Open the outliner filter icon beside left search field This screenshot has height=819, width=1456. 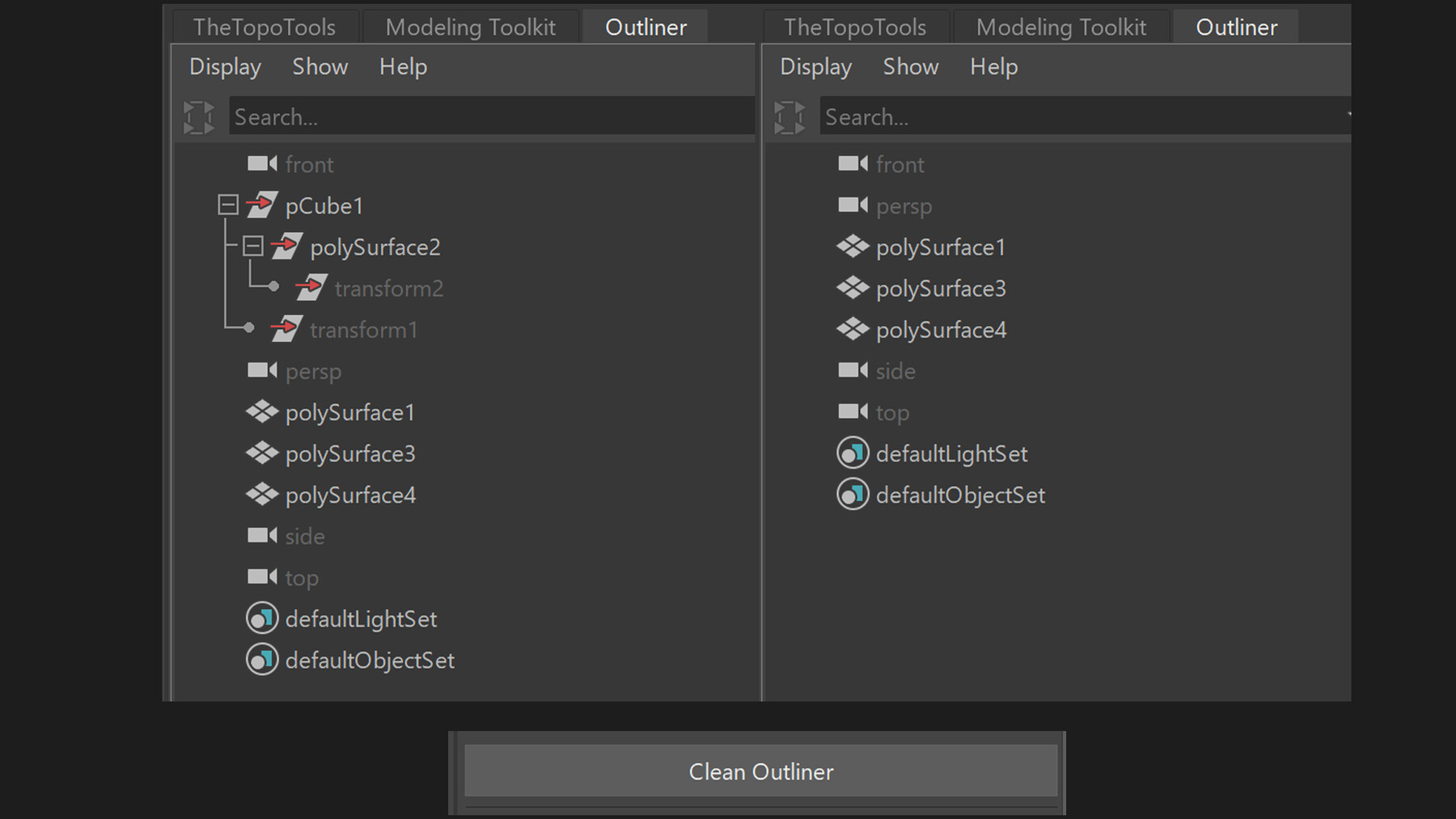(x=199, y=116)
